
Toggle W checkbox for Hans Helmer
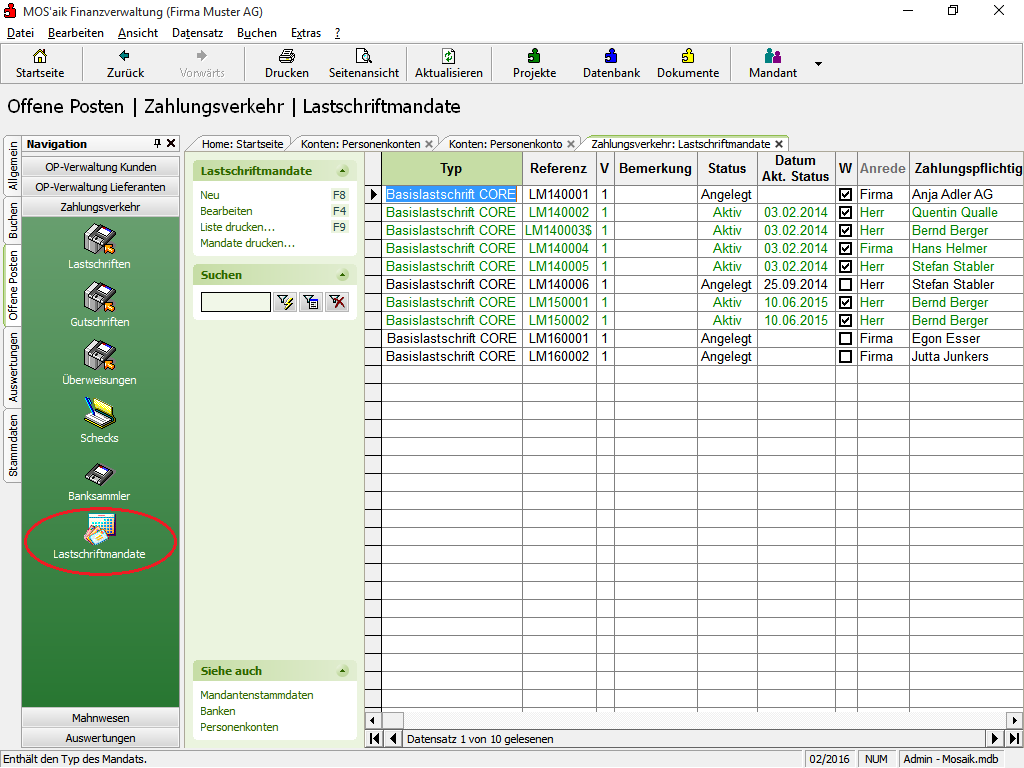click(845, 248)
